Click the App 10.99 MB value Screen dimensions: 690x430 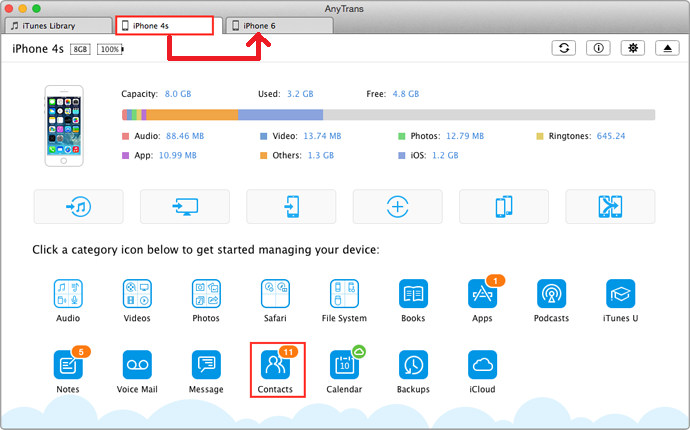coord(177,155)
